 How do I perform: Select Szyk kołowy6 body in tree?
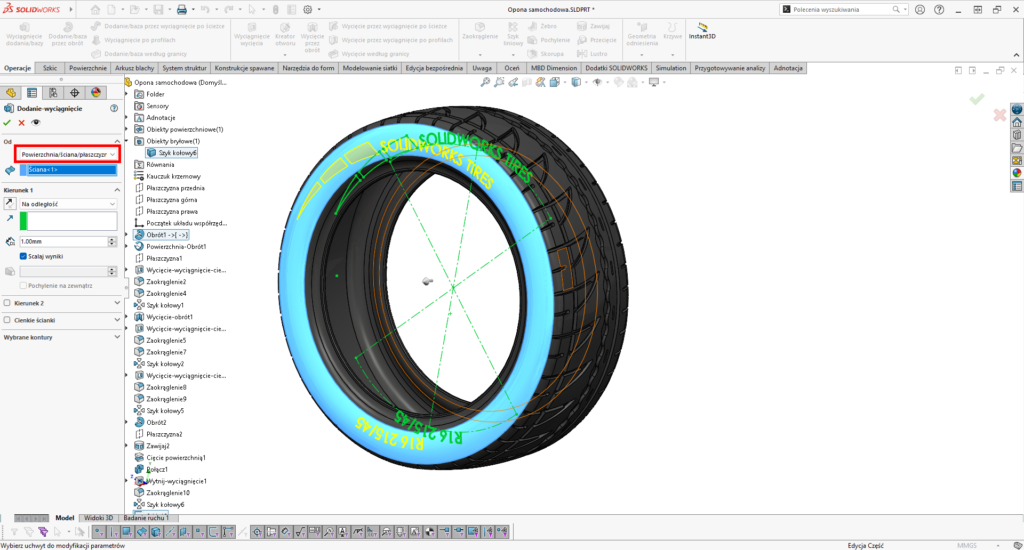click(172, 153)
